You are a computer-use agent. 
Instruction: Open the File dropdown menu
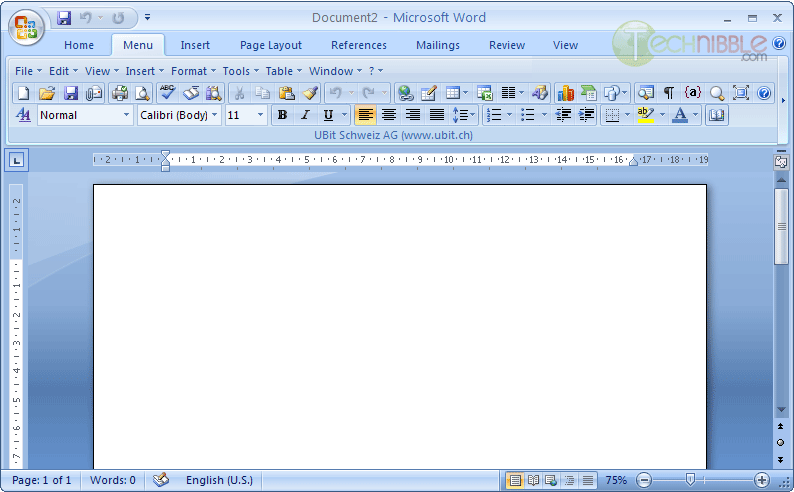coord(28,71)
